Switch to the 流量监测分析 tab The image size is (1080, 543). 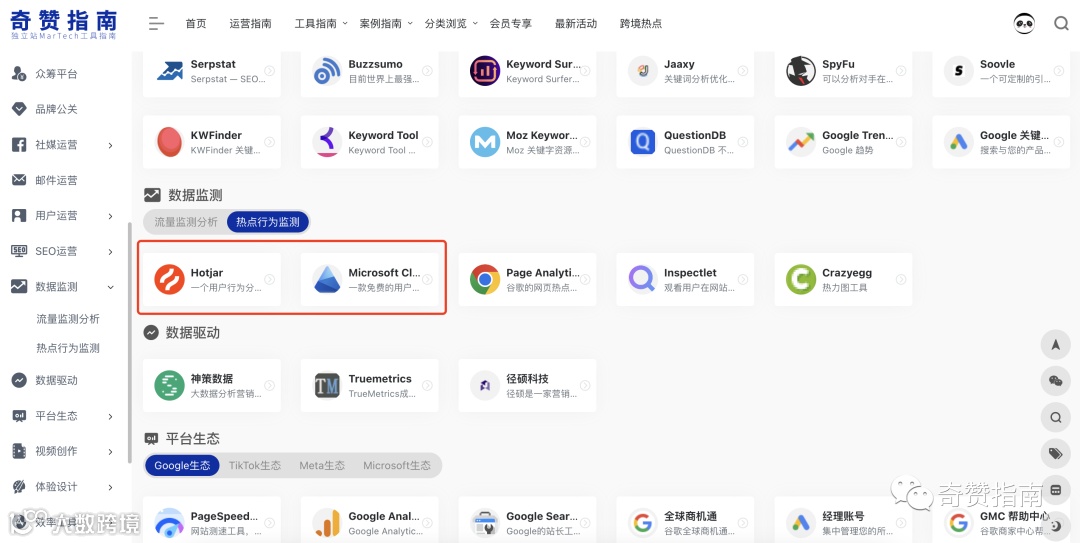(185, 222)
